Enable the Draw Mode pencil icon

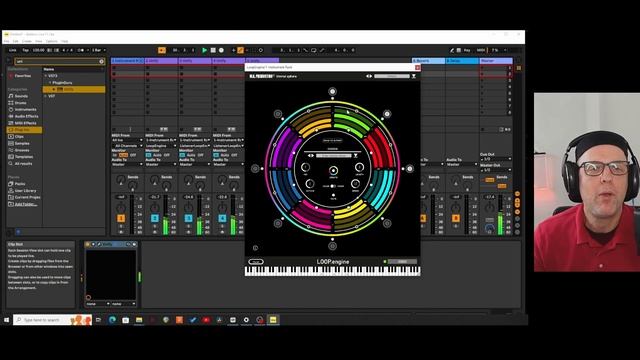[452, 50]
